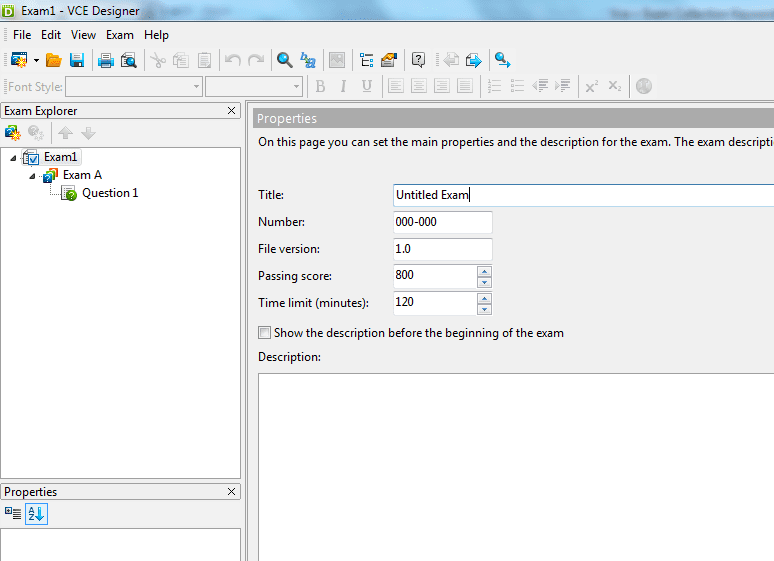Open the File menu
The width and height of the screenshot is (774, 561).
[22, 35]
